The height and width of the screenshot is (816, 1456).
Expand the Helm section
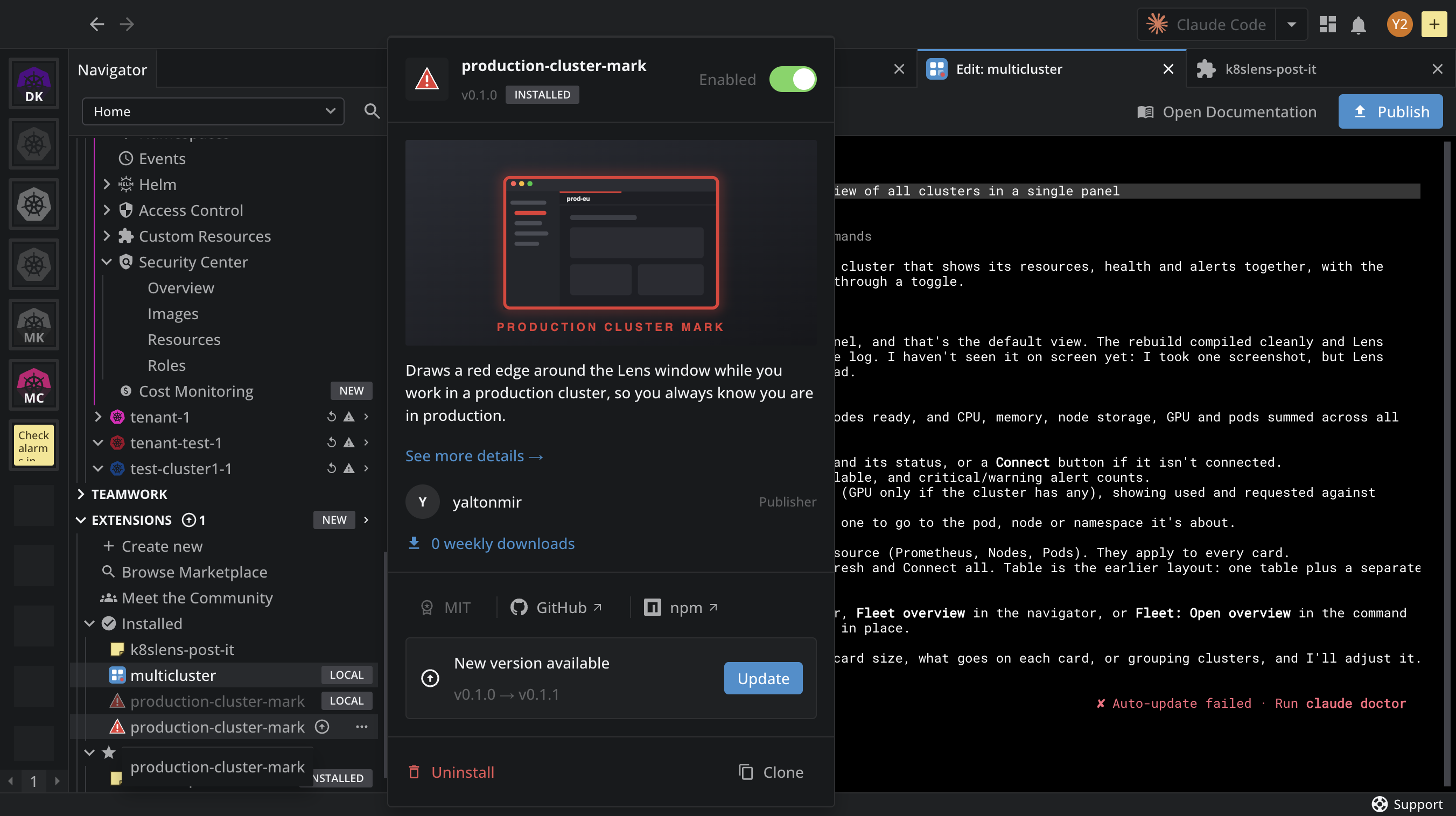point(106,184)
